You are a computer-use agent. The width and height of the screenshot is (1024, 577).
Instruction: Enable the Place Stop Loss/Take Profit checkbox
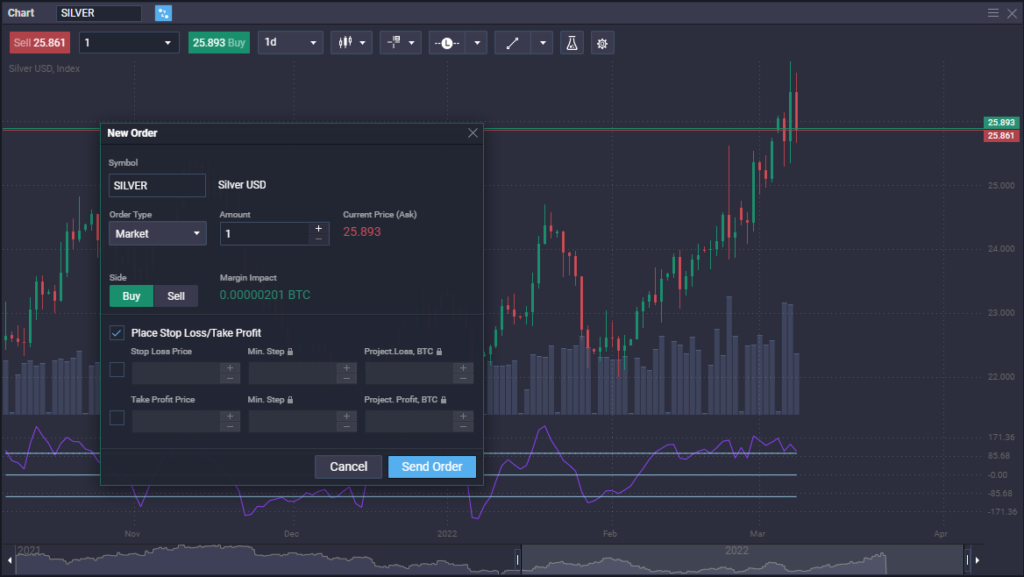(116, 332)
